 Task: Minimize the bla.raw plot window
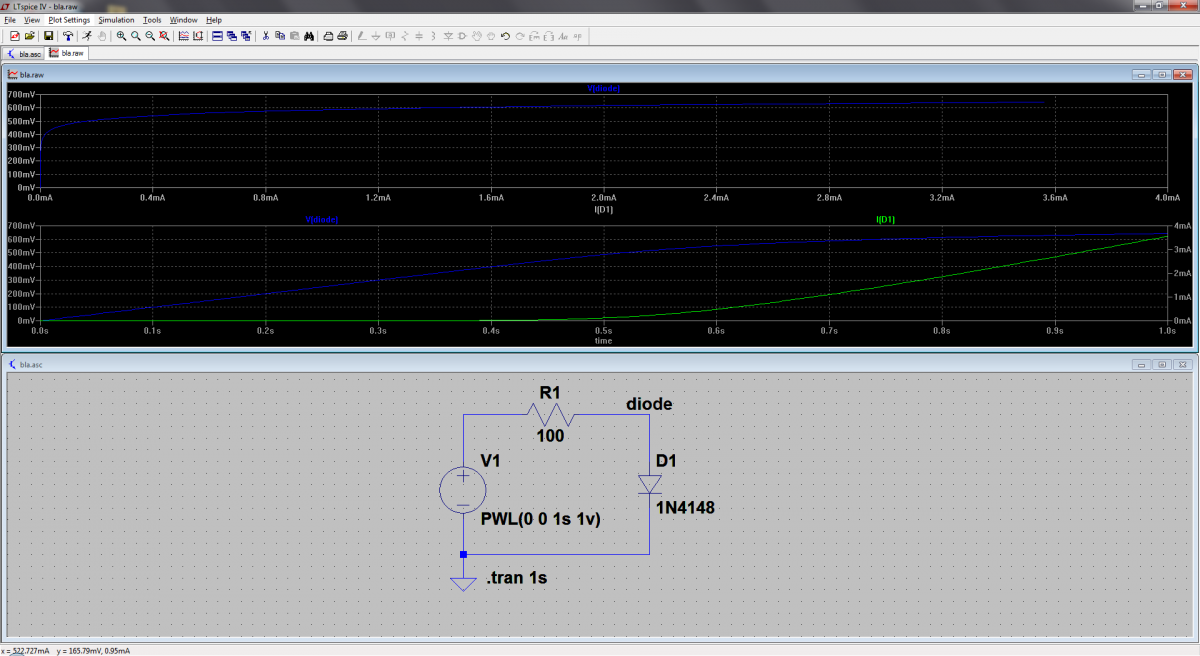(1144, 75)
